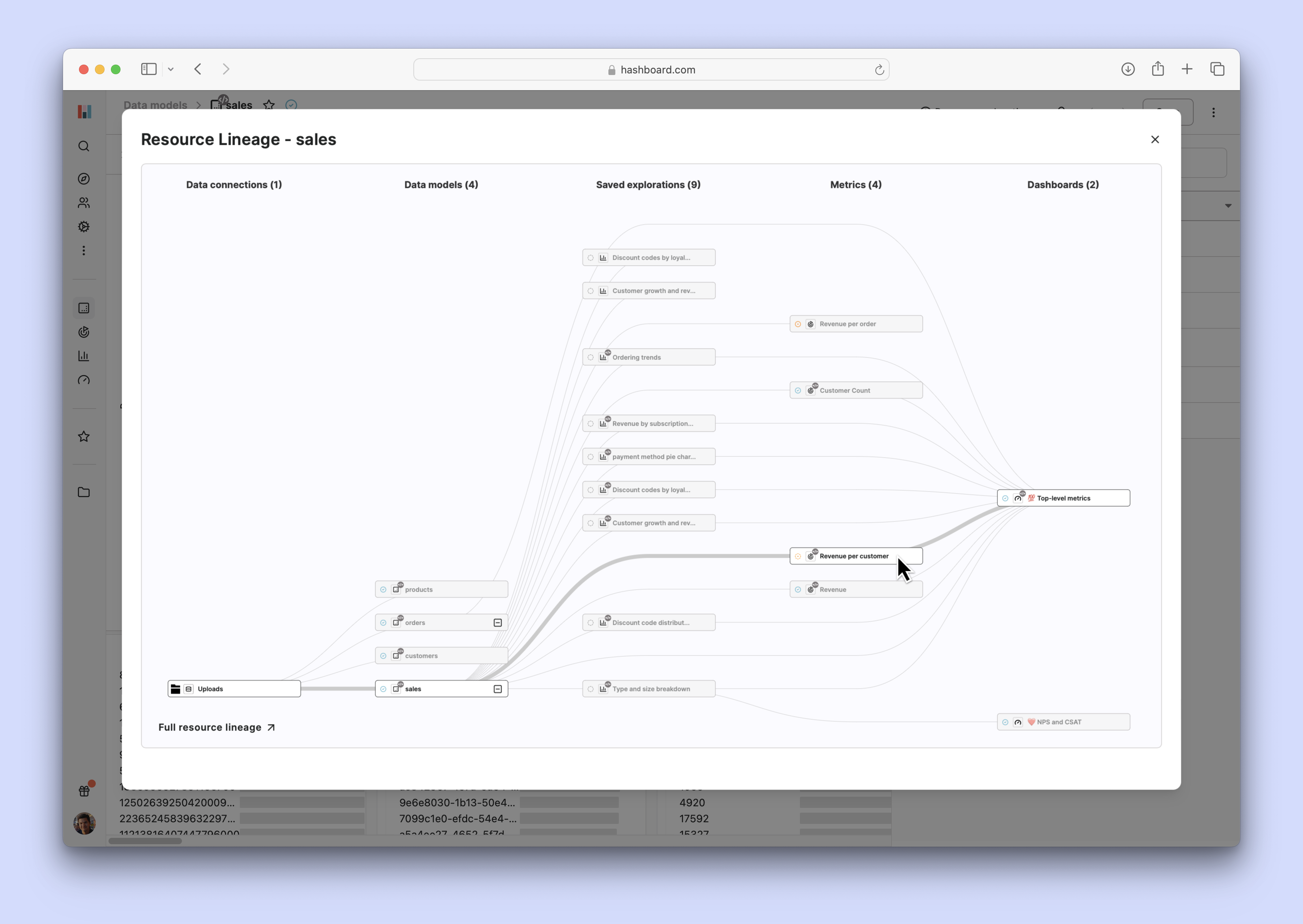Toggle the Safari sidebar
This screenshot has width=1303, height=924.
click(x=148, y=69)
